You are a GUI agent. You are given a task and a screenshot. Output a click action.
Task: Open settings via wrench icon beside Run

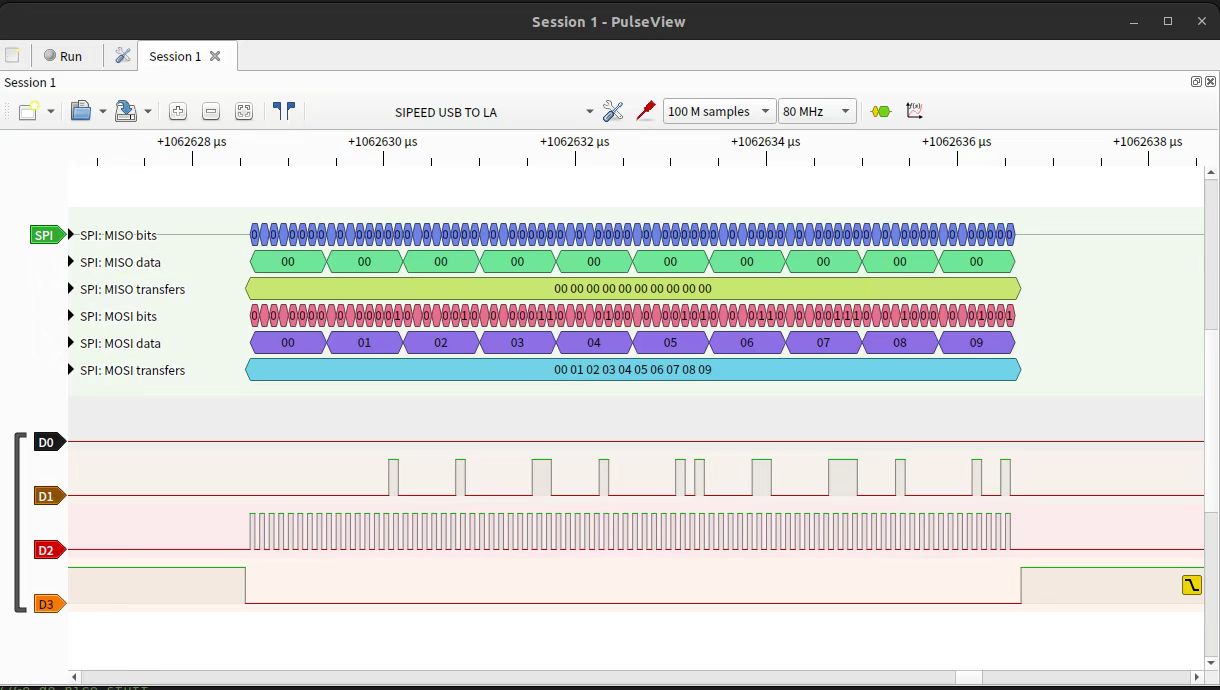[123, 56]
